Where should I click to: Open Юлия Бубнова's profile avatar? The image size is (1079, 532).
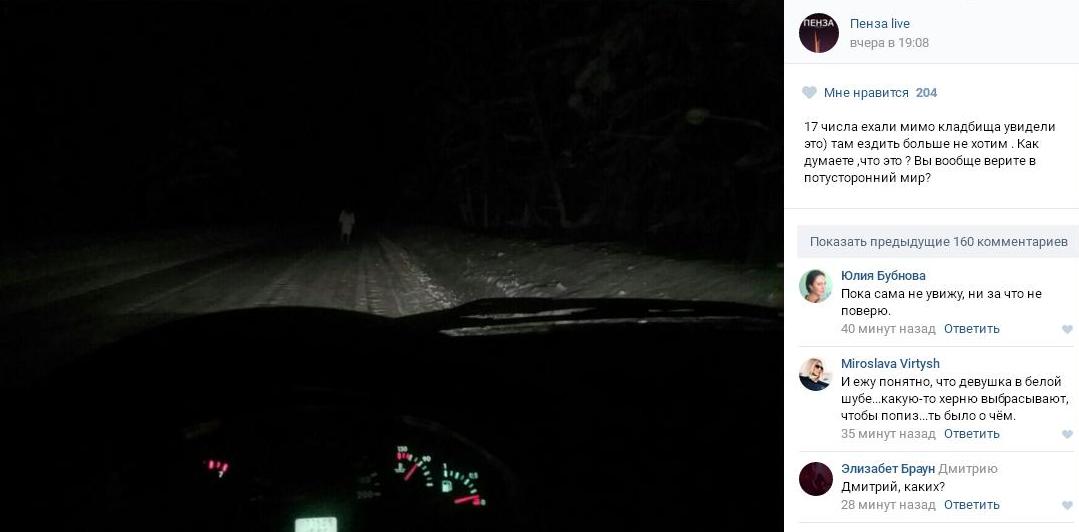(x=815, y=286)
